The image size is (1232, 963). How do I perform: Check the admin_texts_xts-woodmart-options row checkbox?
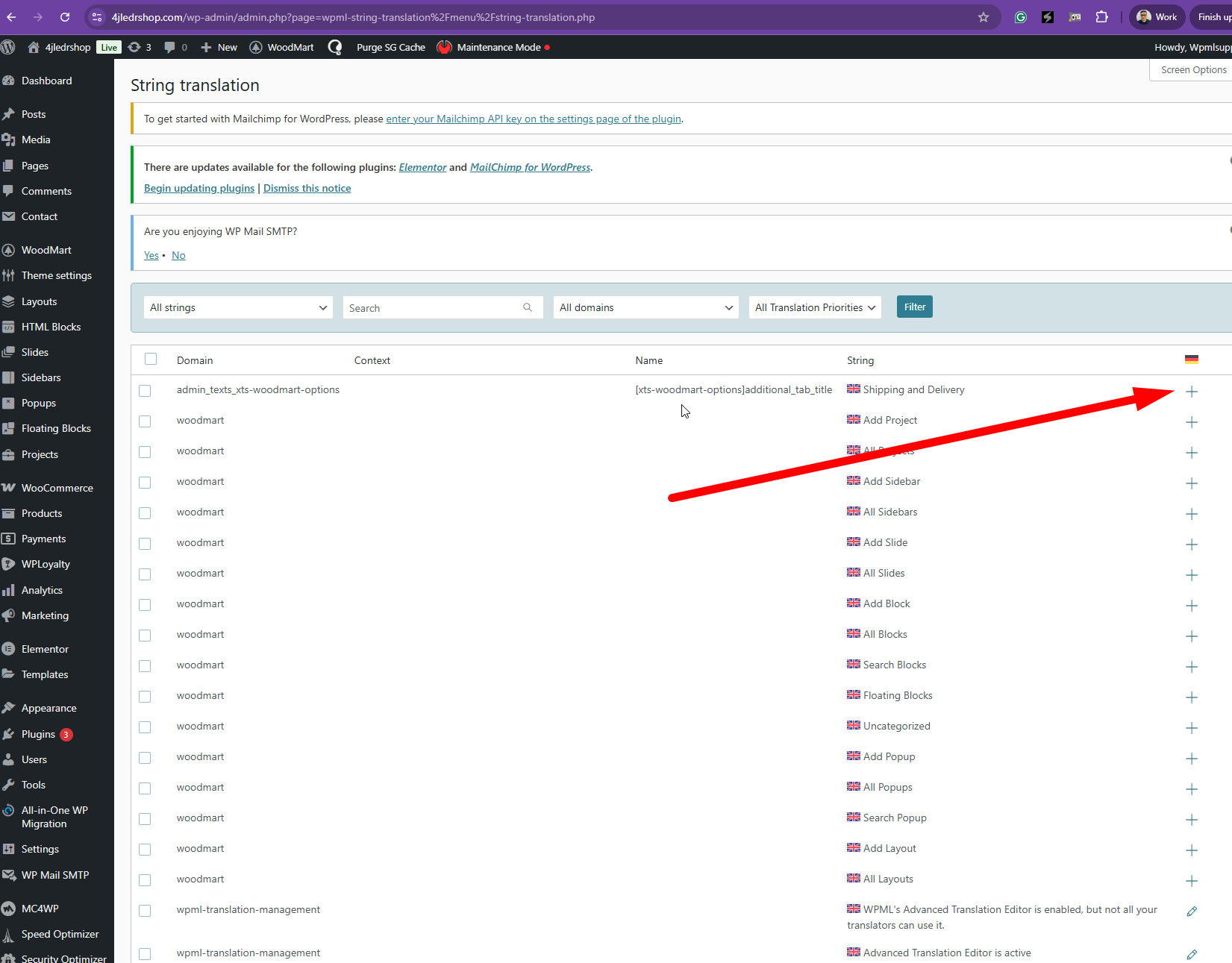[145, 391]
